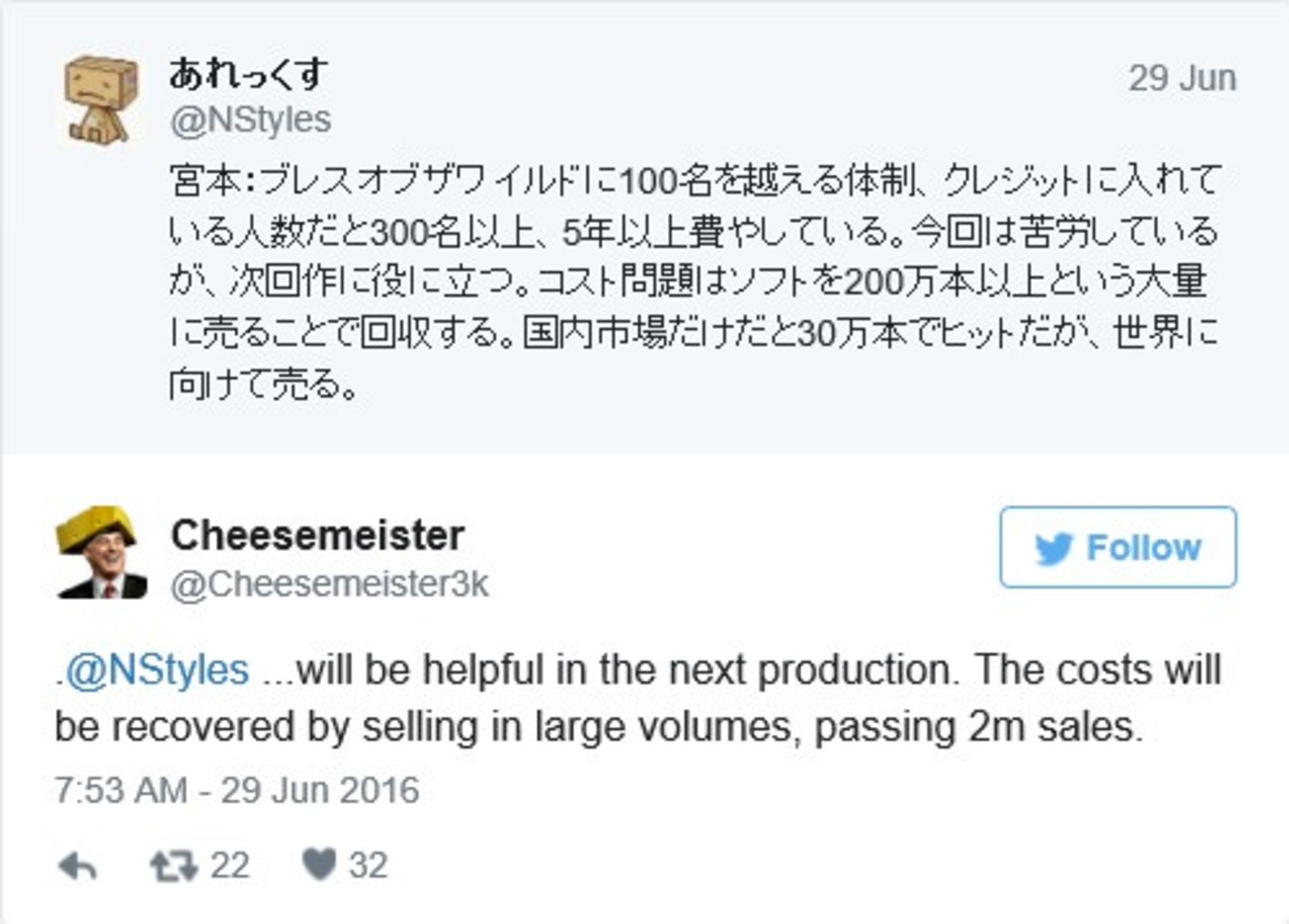This screenshot has width=1289, height=924.
Task: Open the 7:53 AM - 29 Jun 2016 timestamp
Action: (237, 790)
